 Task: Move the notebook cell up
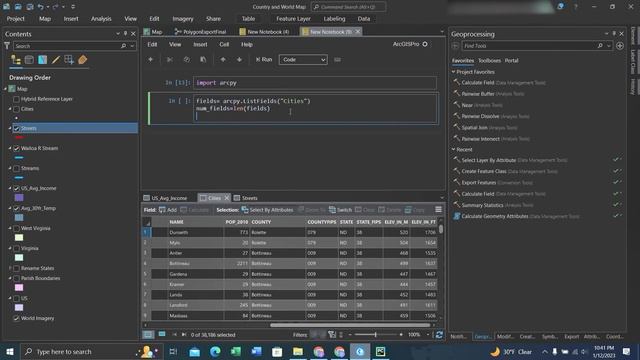223,60
